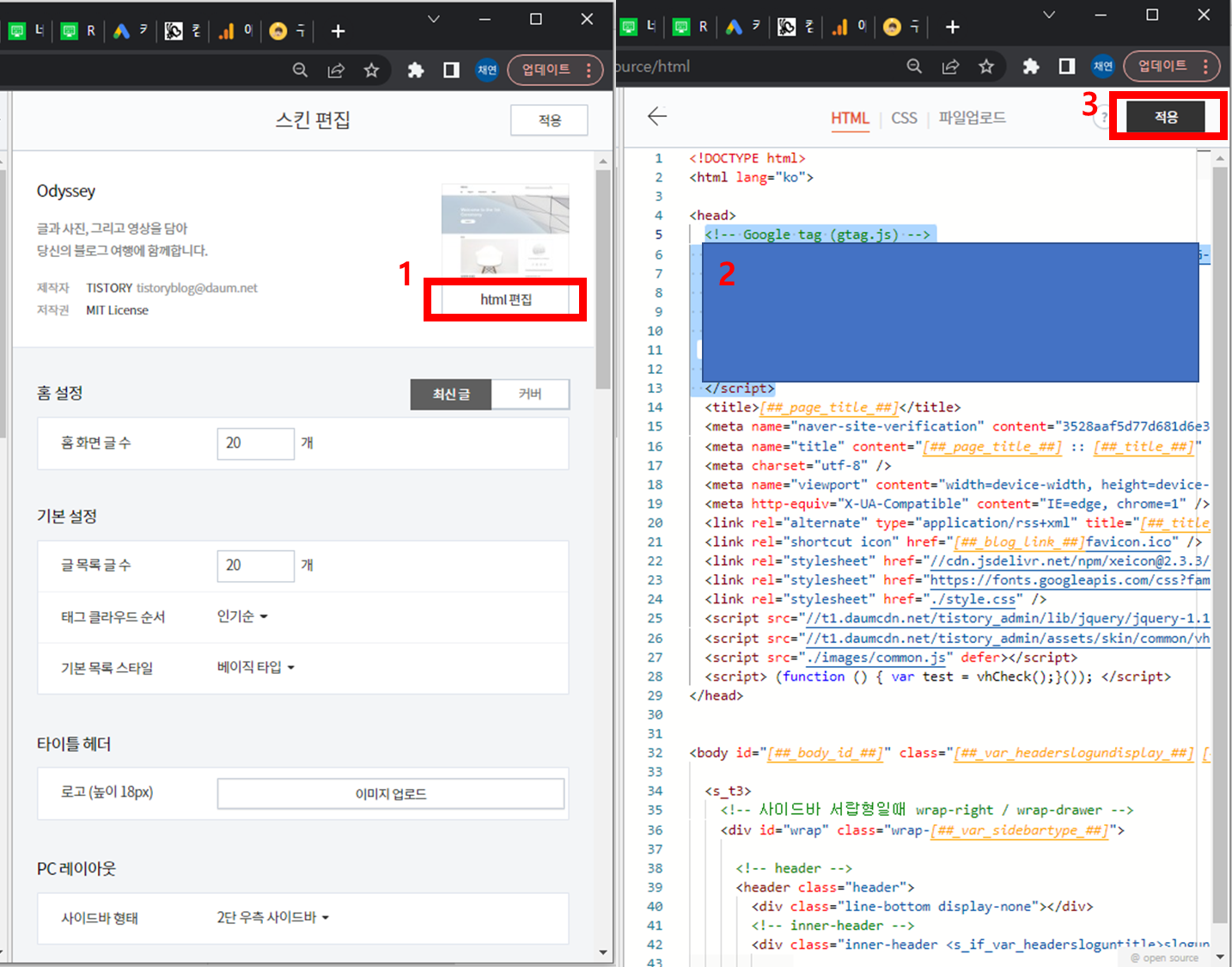Click the Odyssey skin preview thumbnail

[x=505, y=232]
